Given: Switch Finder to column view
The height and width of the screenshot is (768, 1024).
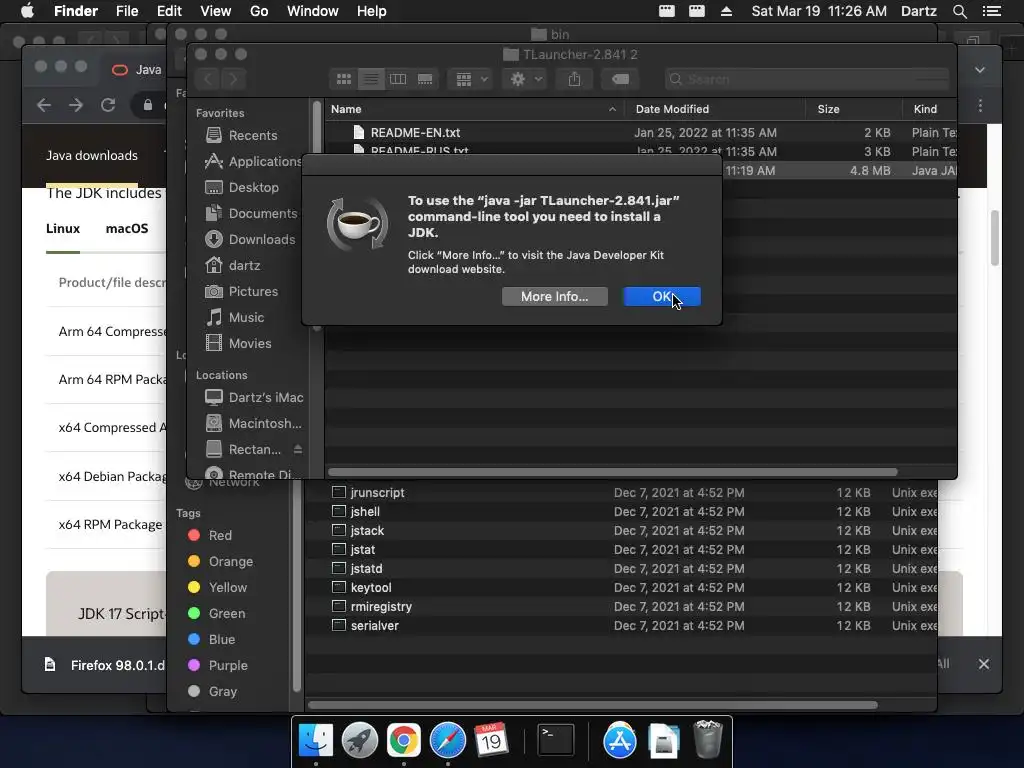Looking at the screenshot, I should (398, 79).
